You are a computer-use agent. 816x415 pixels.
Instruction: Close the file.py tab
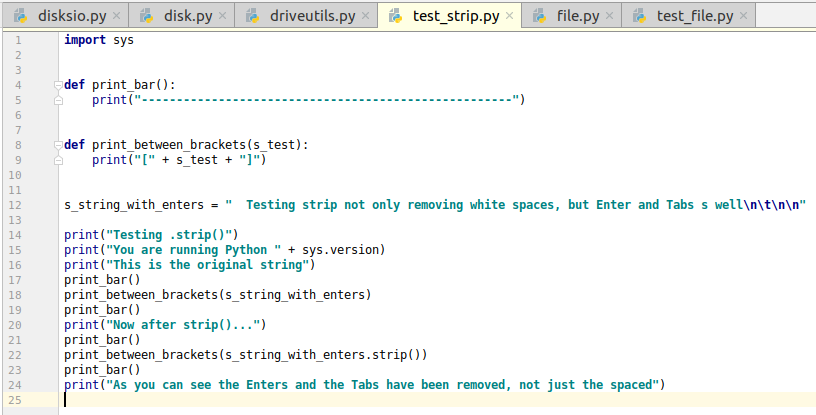[608, 17]
